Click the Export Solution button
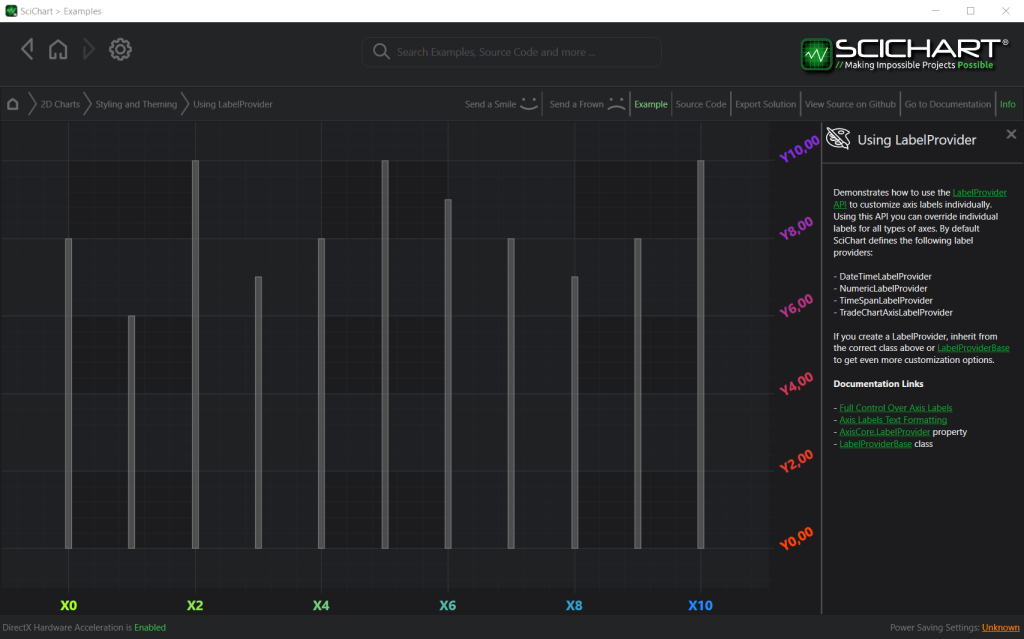The width and height of the screenshot is (1024, 639). click(765, 103)
